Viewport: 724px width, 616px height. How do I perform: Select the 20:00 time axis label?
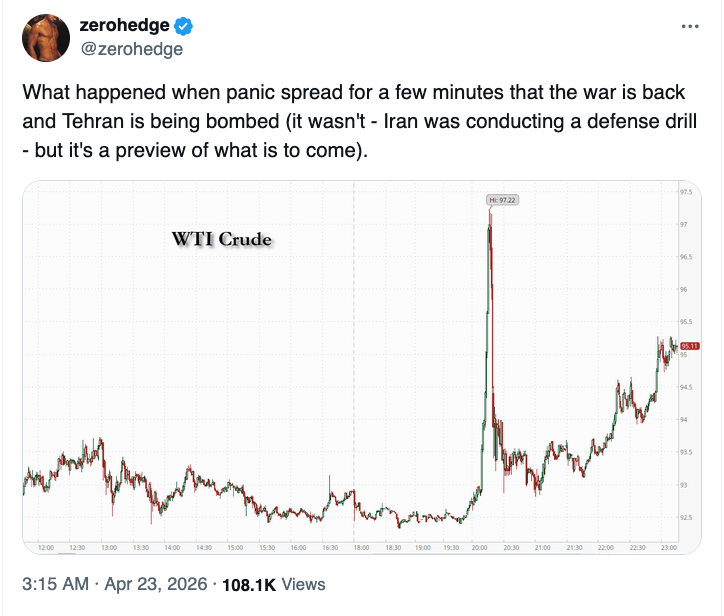(480, 548)
